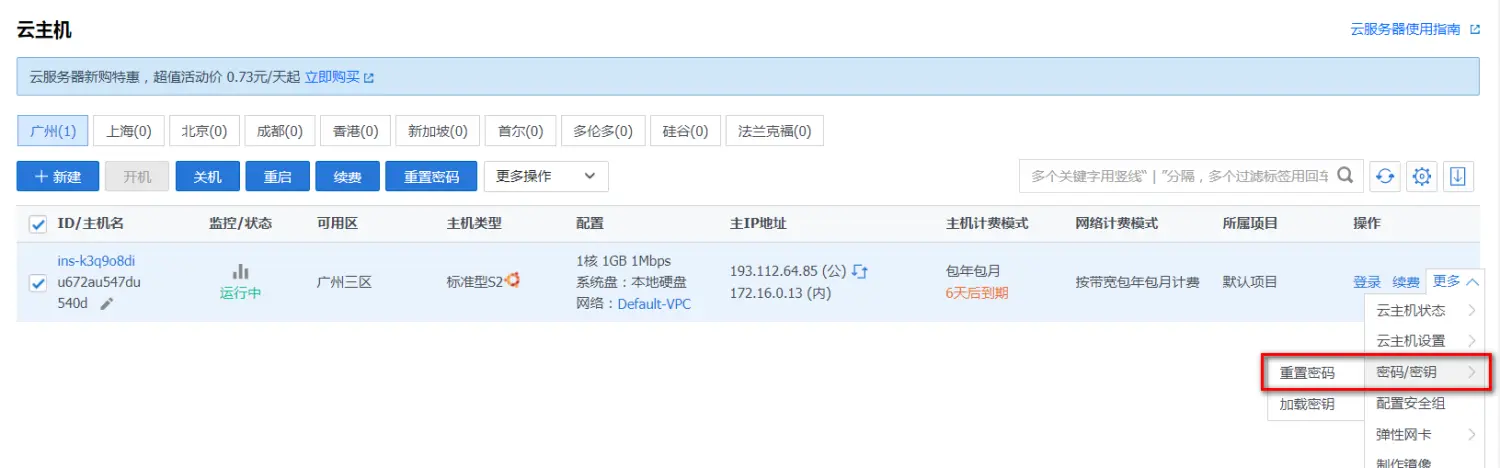
Task: Click the public IP 193.112.64.85
Action: (774, 271)
